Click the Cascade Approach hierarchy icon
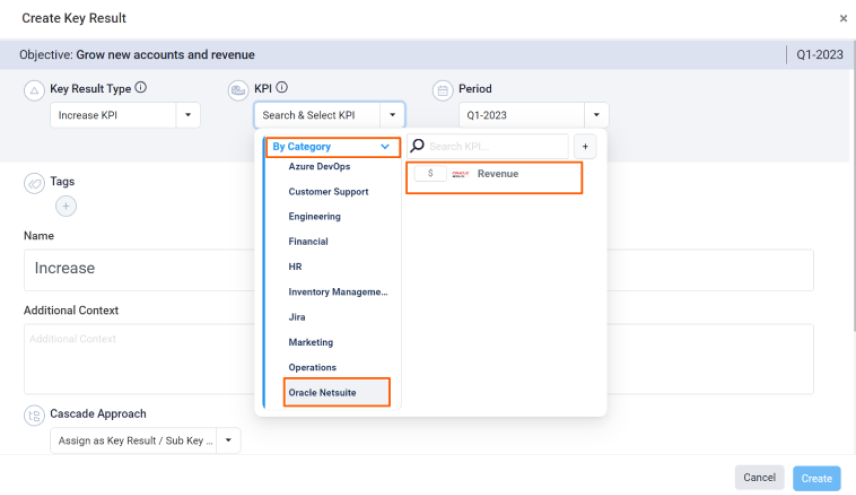This screenshot has width=856, height=495. click(x=34, y=416)
